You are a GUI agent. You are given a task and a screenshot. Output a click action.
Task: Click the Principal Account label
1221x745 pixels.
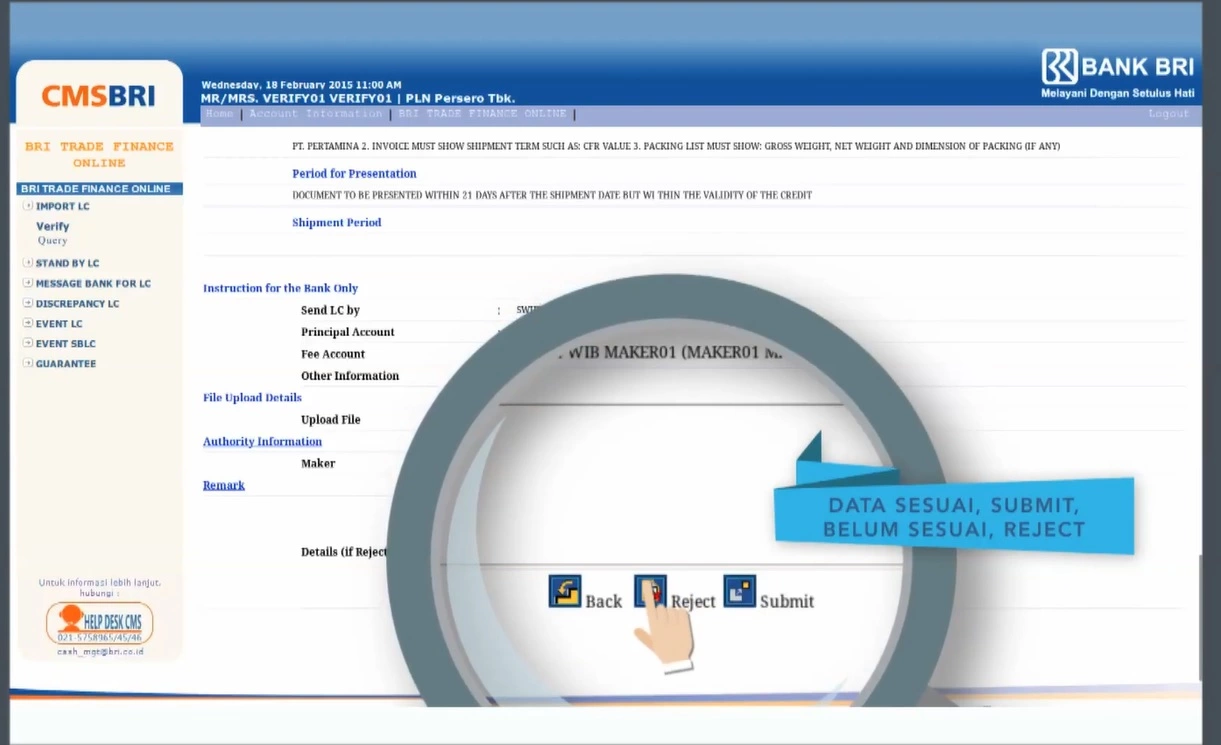[348, 332]
